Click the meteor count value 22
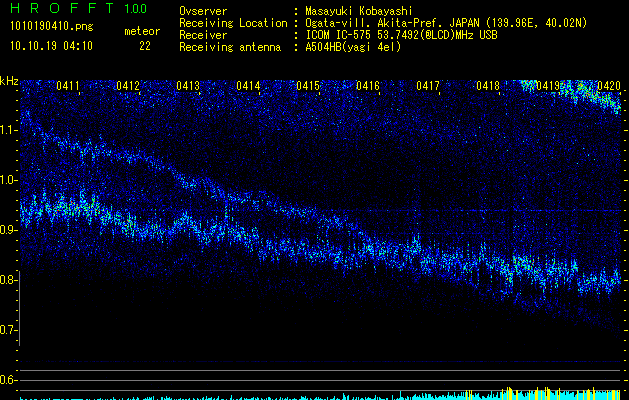Viewport: 629px width, 400px height. click(145, 46)
